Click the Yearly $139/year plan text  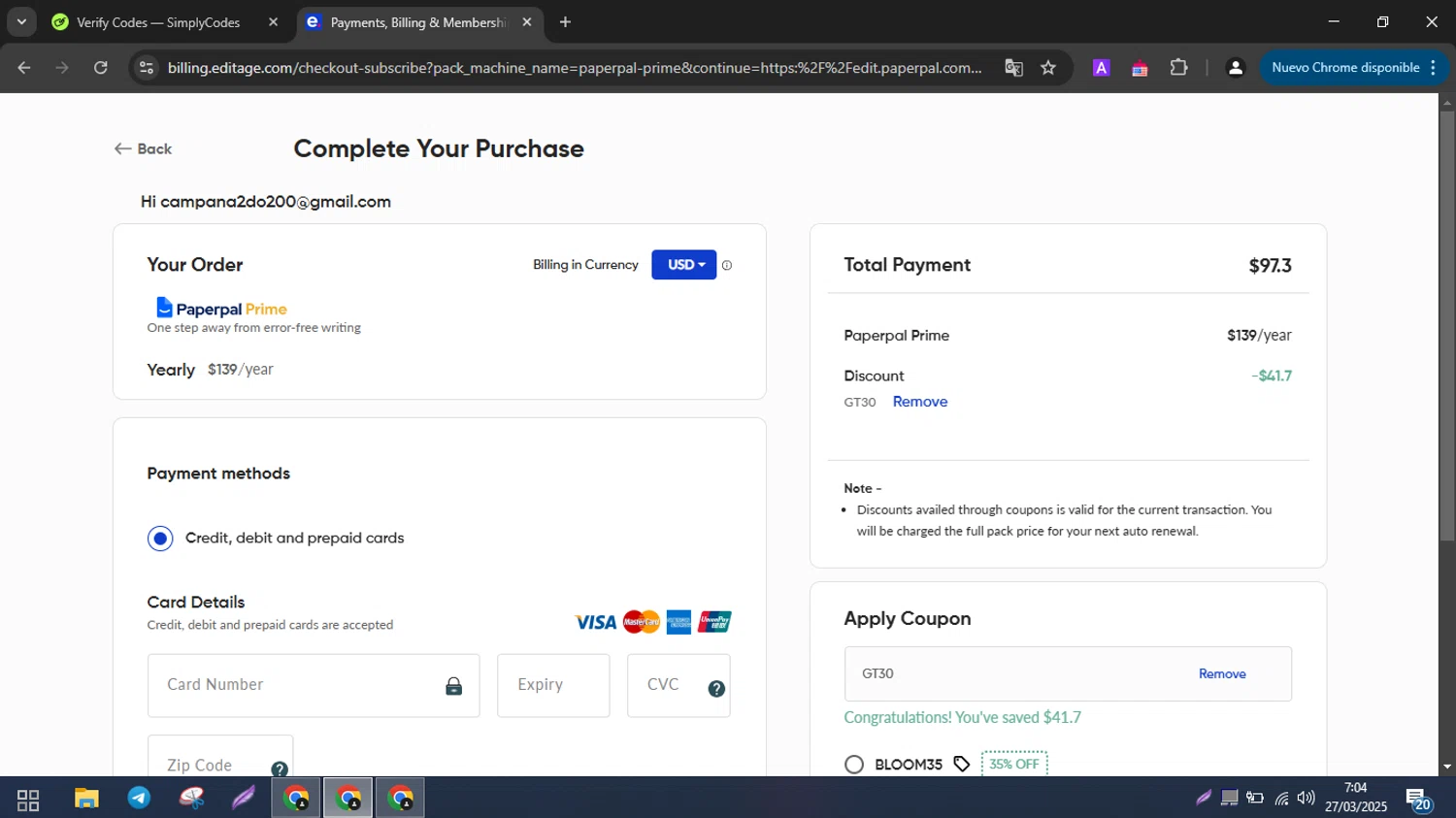click(x=210, y=370)
